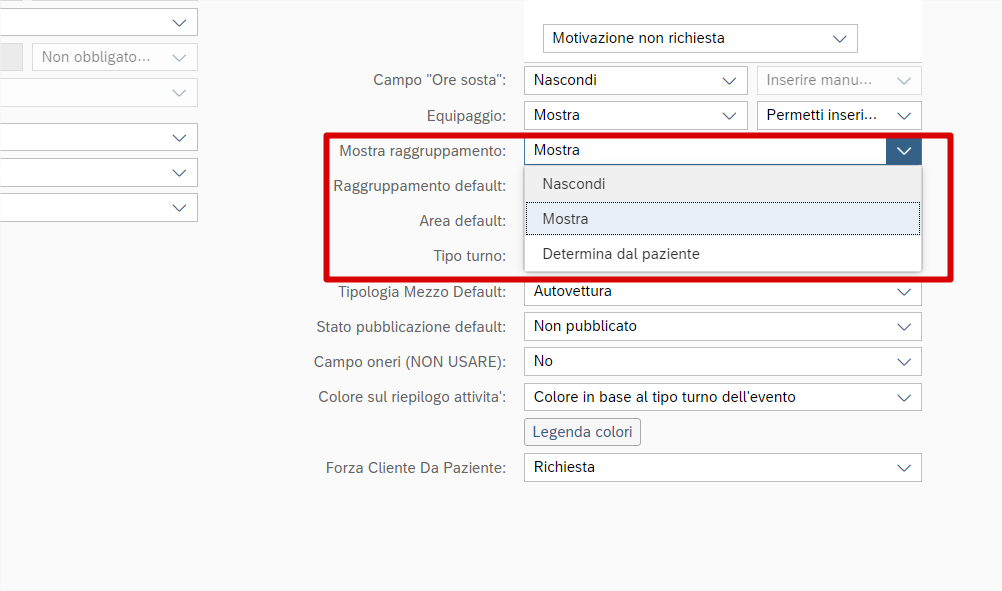Click the "Legenda colori" button
Viewport: 1002px width, 591px height.
pyautogui.click(x=582, y=432)
